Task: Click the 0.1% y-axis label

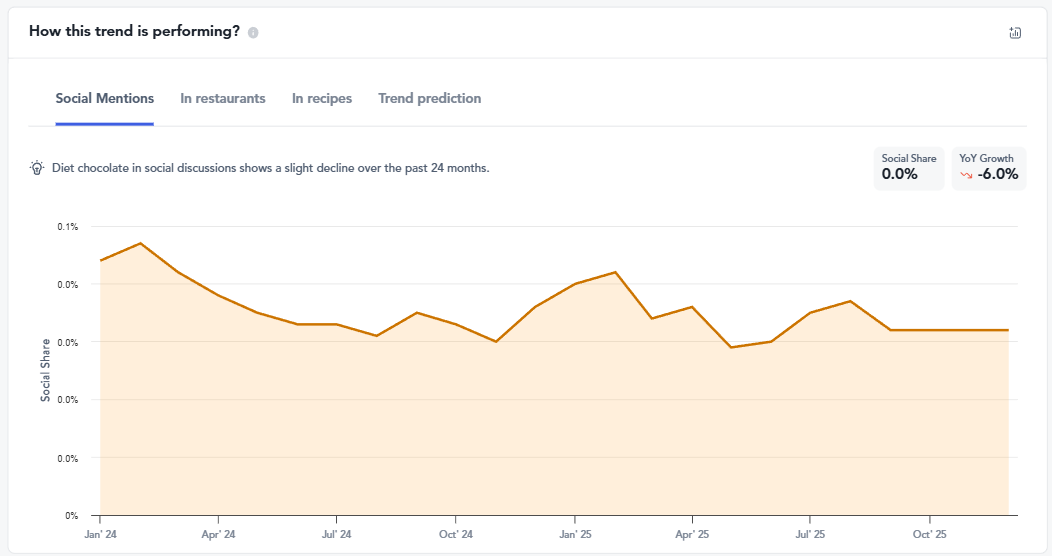Action: click(67, 227)
